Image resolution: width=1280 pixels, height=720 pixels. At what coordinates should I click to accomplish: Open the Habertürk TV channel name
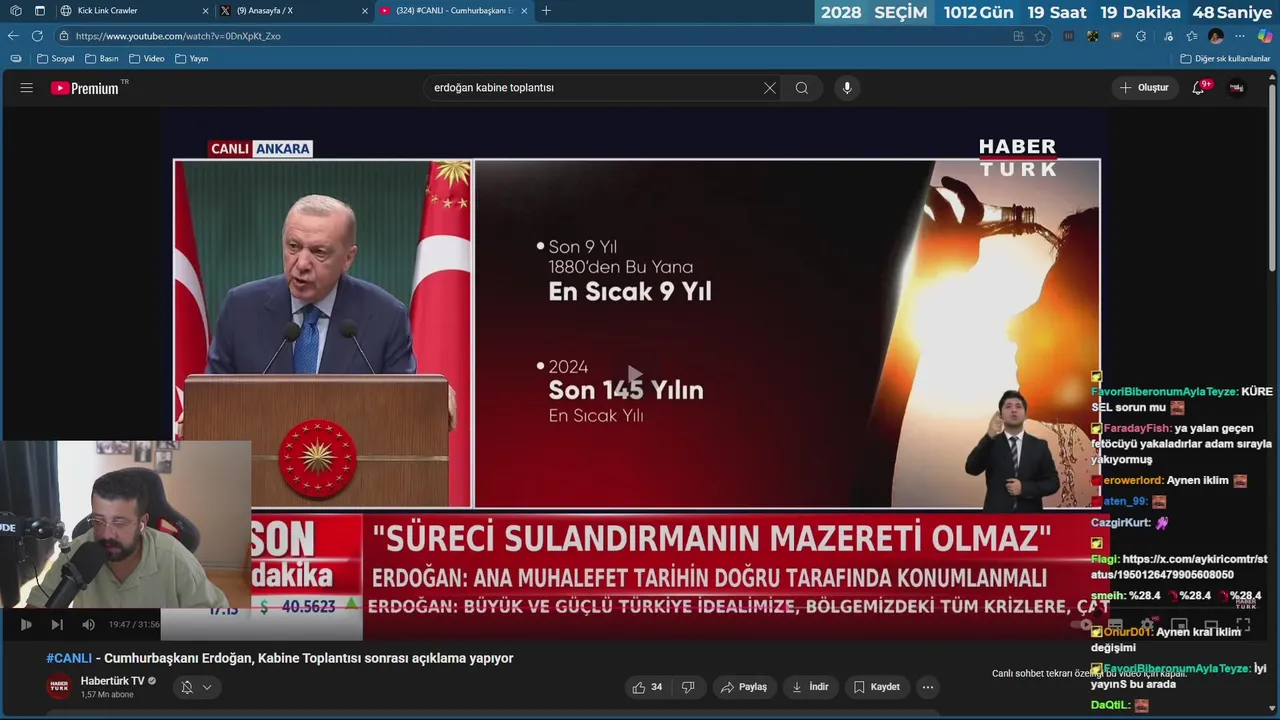click(113, 681)
